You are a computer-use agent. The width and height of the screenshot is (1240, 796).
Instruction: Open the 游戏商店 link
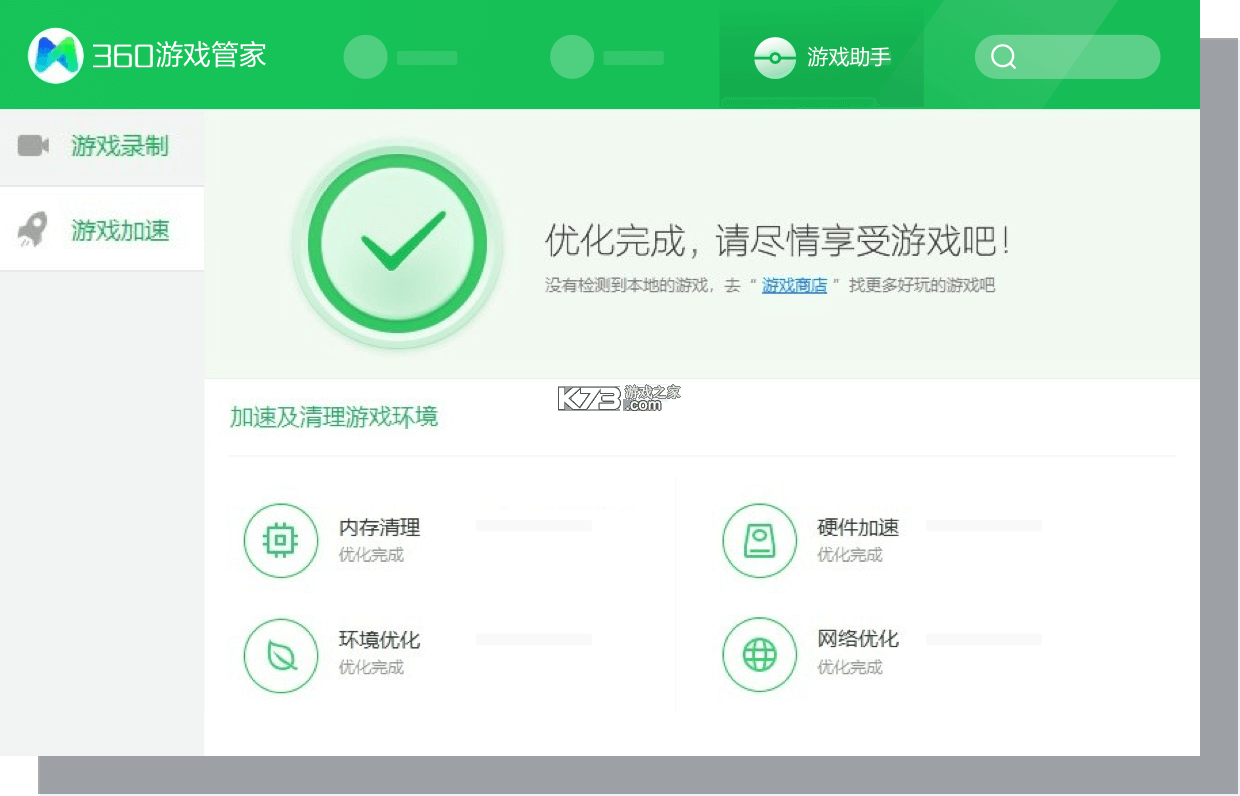(x=794, y=285)
